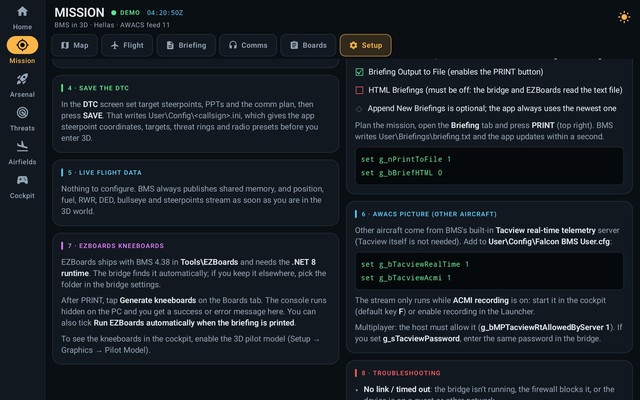Click the 04:20:50Z clock readout
The width and height of the screenshot is (640, 400).
pyautogui.click(x=165, y=13)
